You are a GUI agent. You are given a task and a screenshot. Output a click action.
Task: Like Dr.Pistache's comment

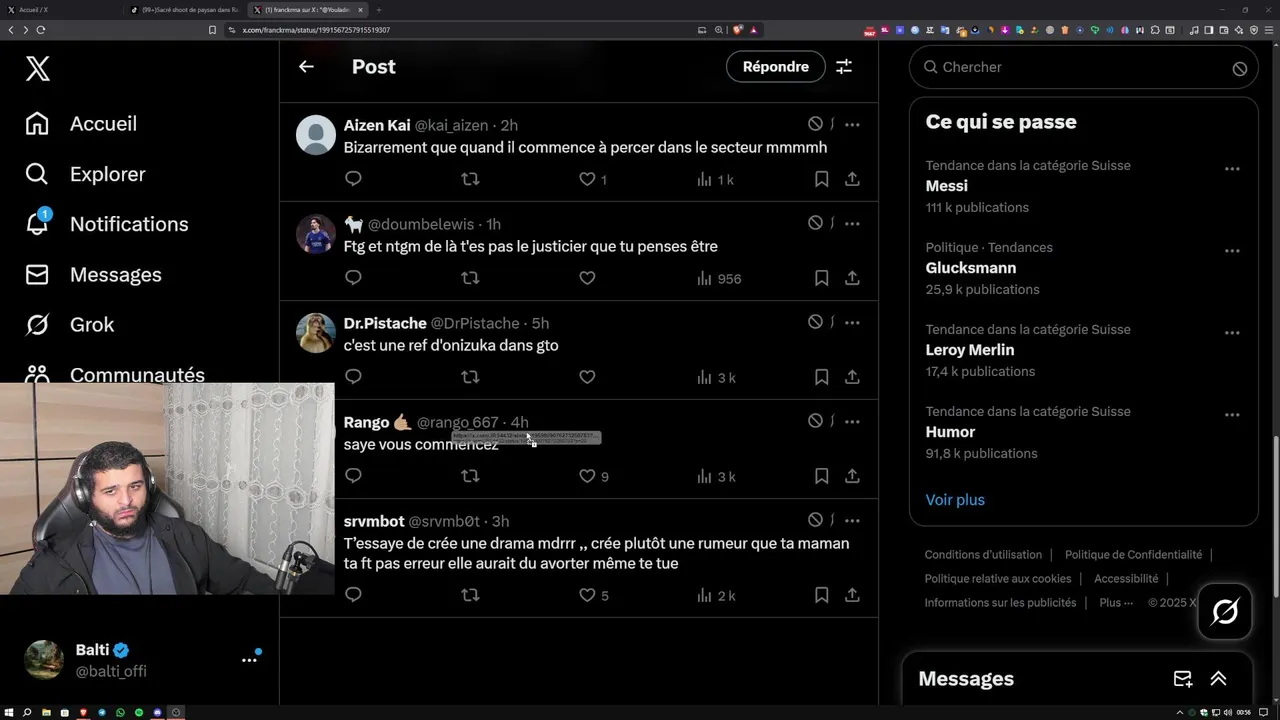click(x=587, y=377)
